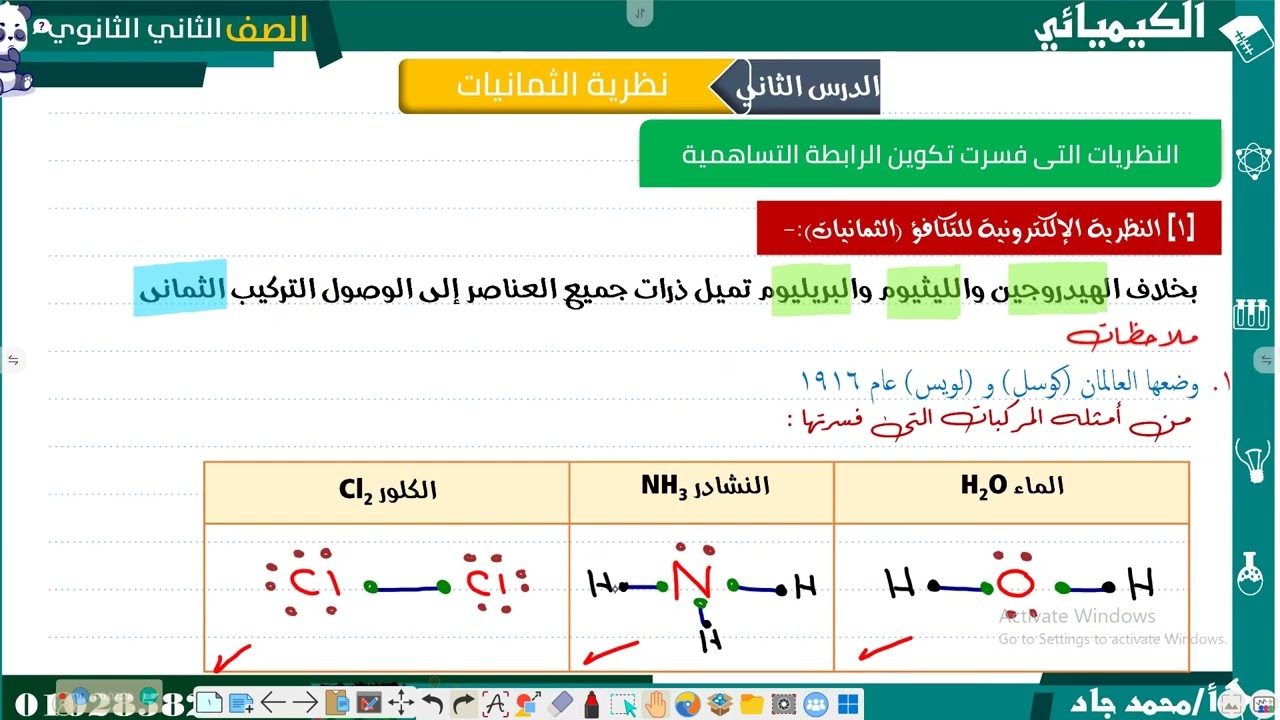Image resolution: width=1280 pixels, height=720 pixels.
Task: Go to previous page with left arrow
Action: click(x=273, y=704)
